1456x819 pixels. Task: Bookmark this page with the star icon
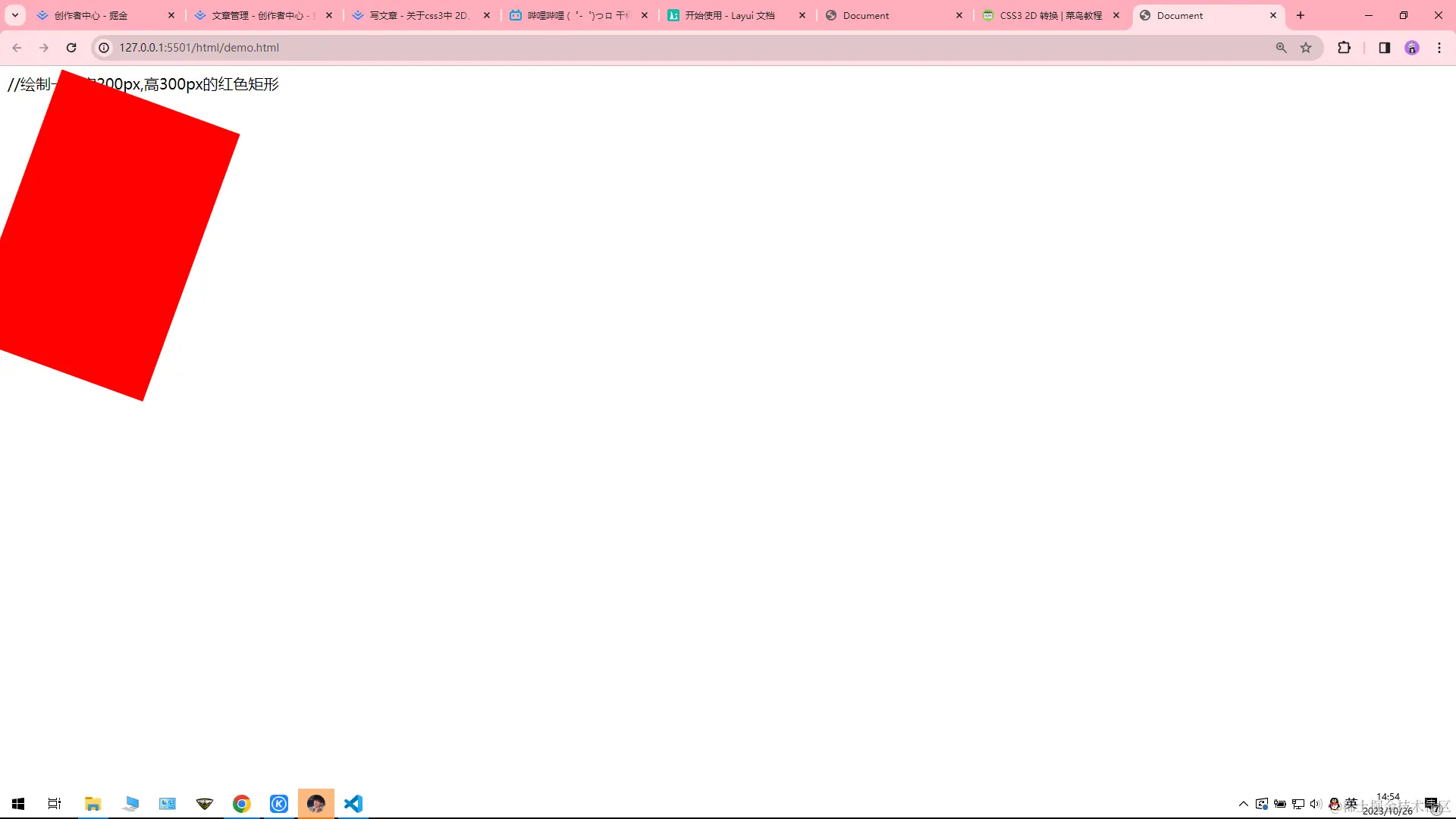click(1306, 48)
